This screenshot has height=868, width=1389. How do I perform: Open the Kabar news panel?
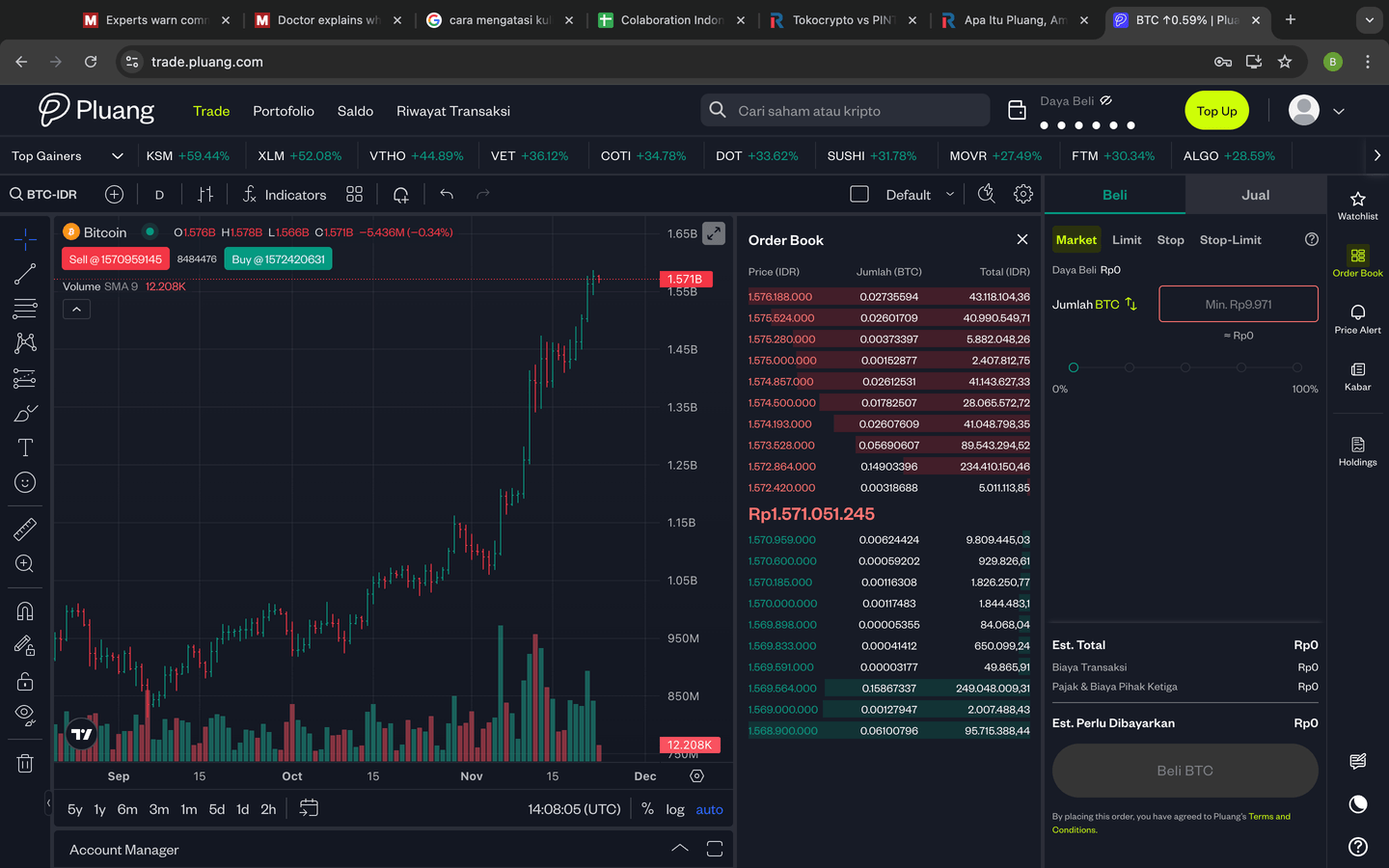(1357, 375)
